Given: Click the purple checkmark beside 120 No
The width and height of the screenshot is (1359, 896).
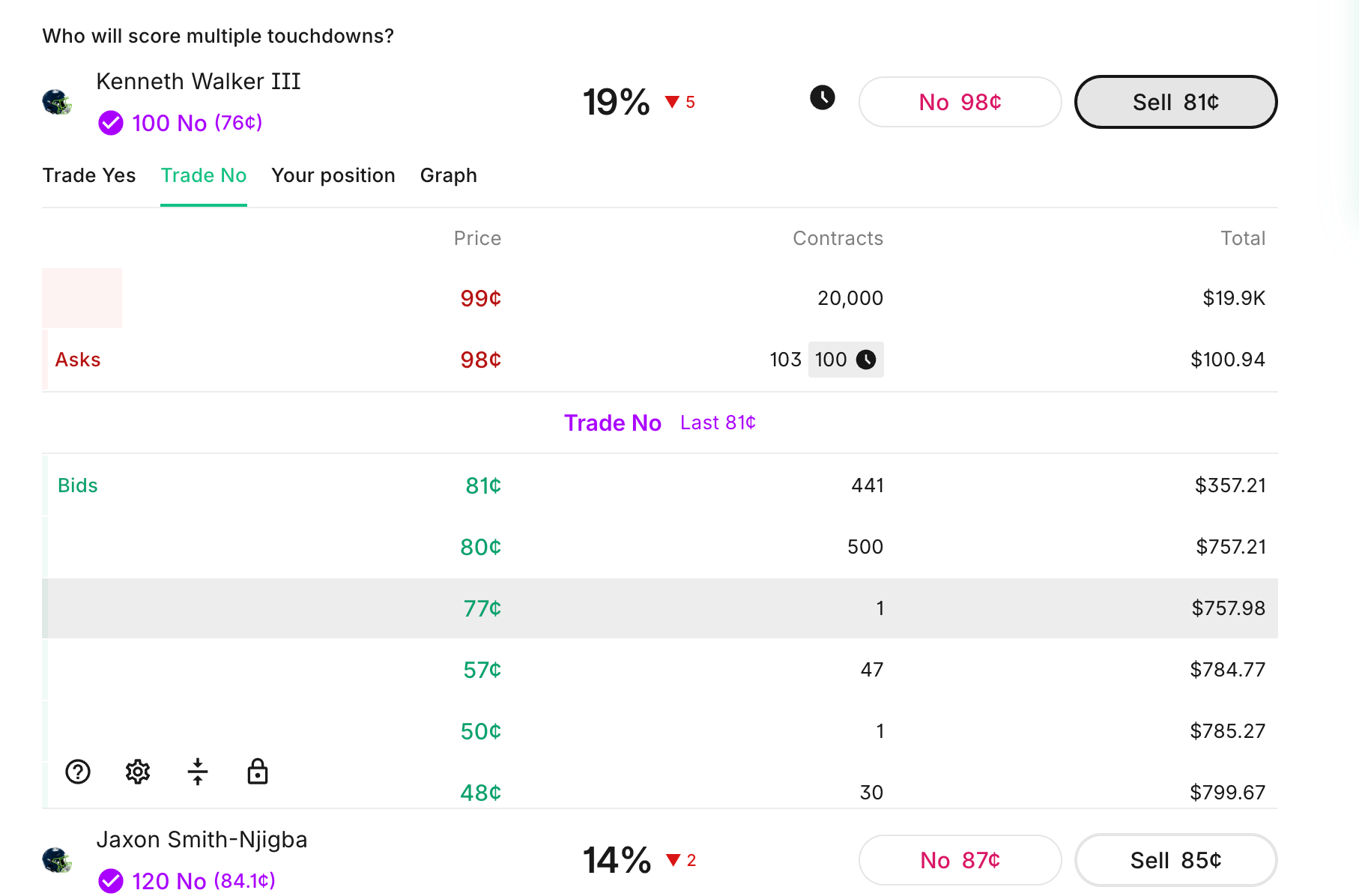Looking at the screenshot, I should (111, 881).
